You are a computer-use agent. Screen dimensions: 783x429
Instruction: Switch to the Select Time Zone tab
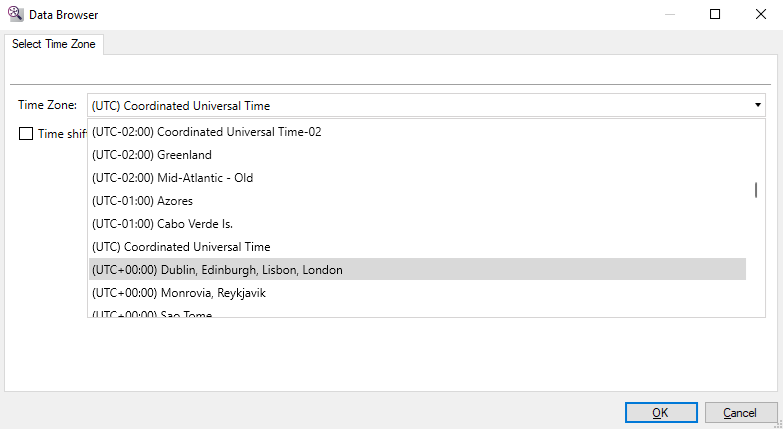point(53,44)
